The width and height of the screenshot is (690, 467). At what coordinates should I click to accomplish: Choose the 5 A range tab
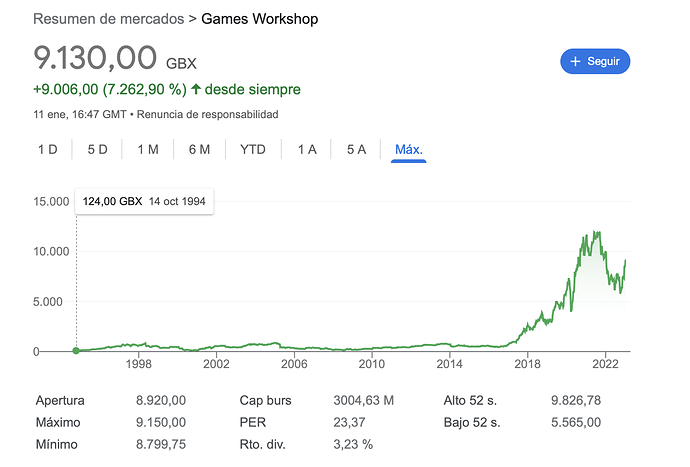(x=356, y=150)
